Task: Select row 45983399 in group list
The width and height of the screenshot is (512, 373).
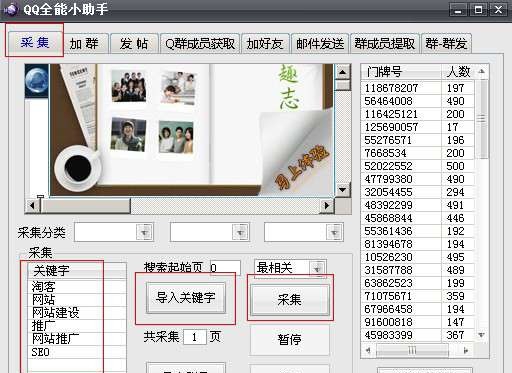Action: click(x=417, y=335)
